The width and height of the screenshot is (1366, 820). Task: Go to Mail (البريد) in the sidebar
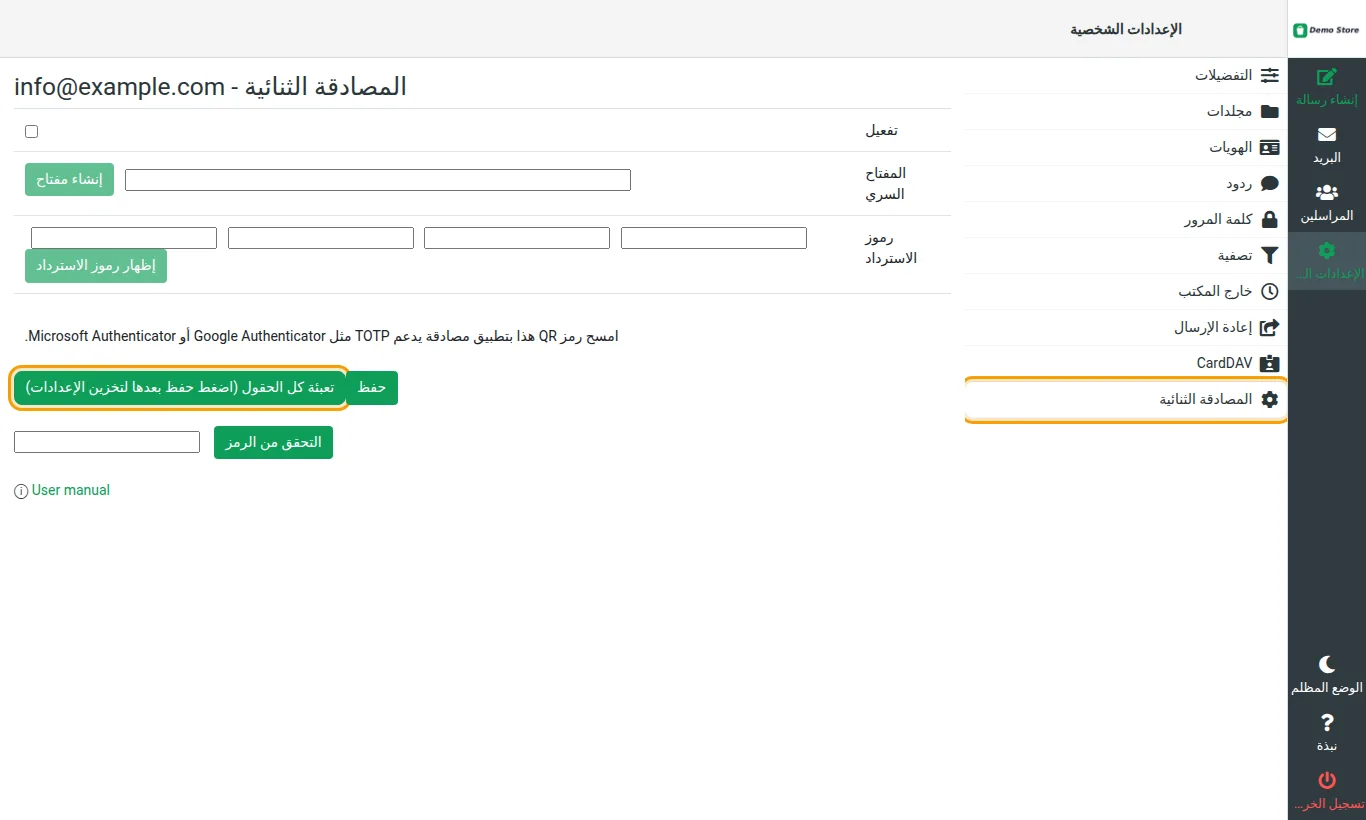[1327, 145]
